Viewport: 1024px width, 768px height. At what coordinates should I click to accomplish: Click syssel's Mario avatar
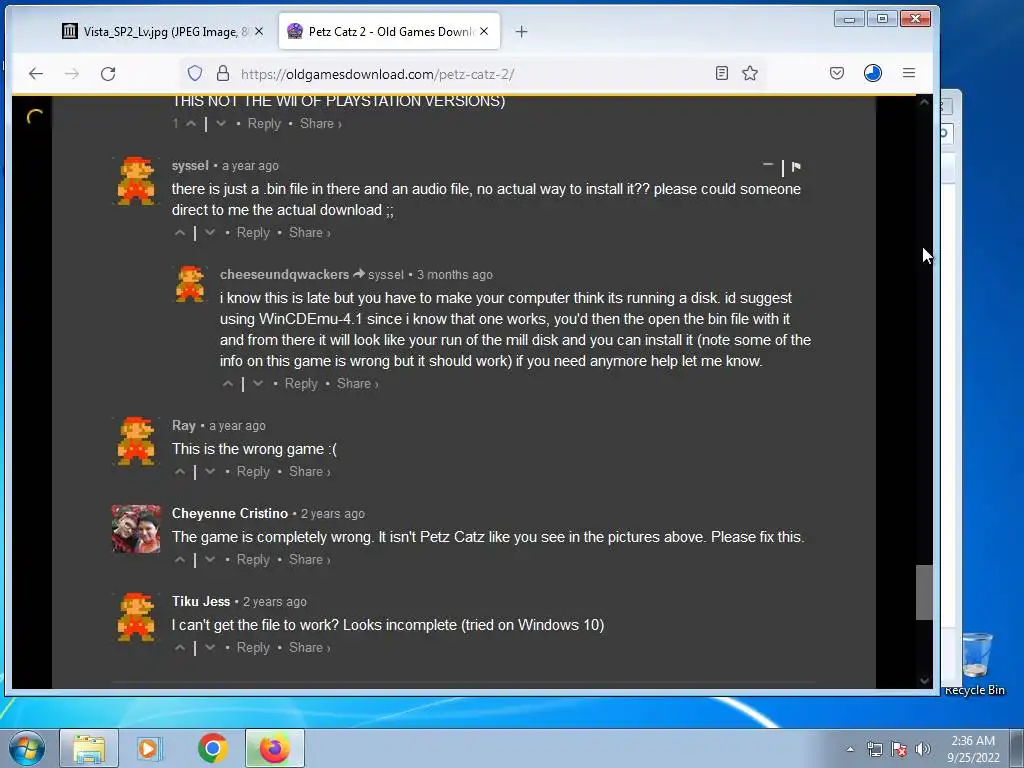[x=136, y=181]
